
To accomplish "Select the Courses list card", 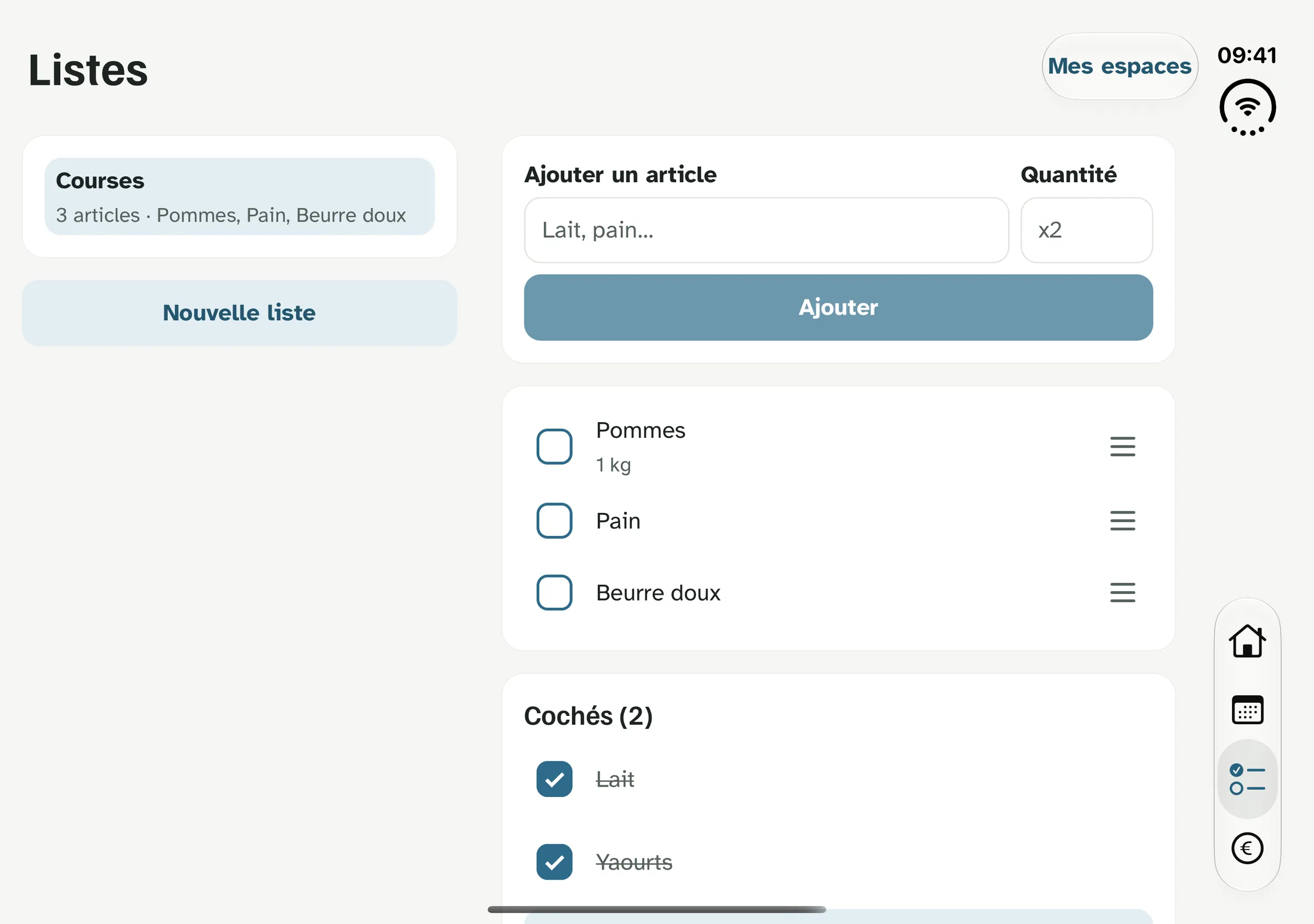I will [239, 197].
